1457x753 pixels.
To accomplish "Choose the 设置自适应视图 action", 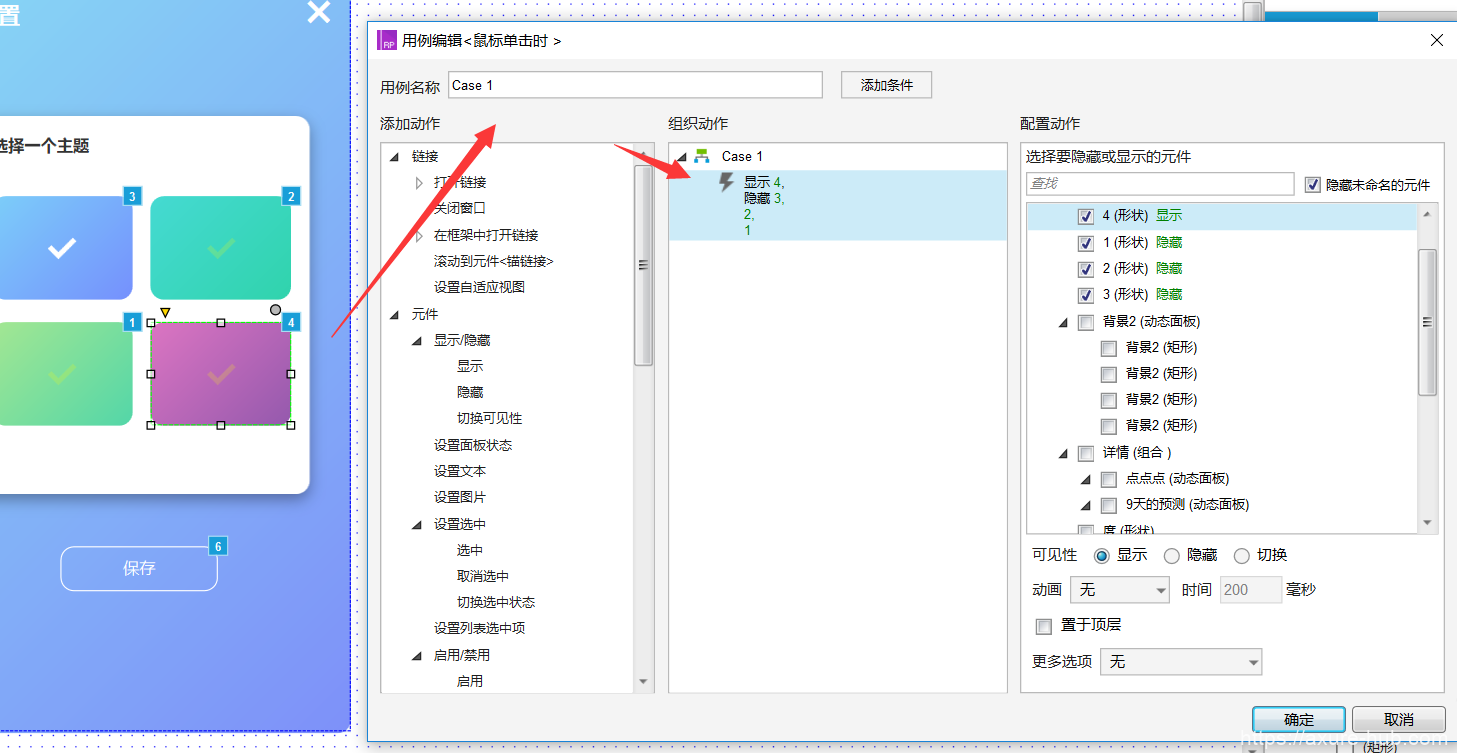I will (x=479, y=287).
